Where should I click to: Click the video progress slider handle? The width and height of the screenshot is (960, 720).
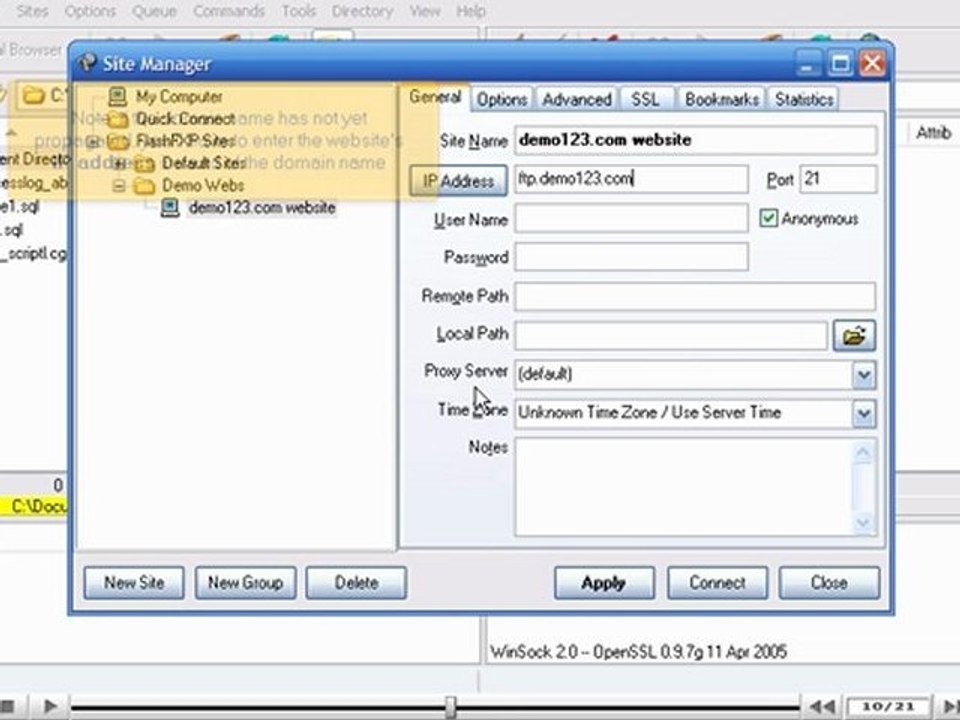pos(451,707)
